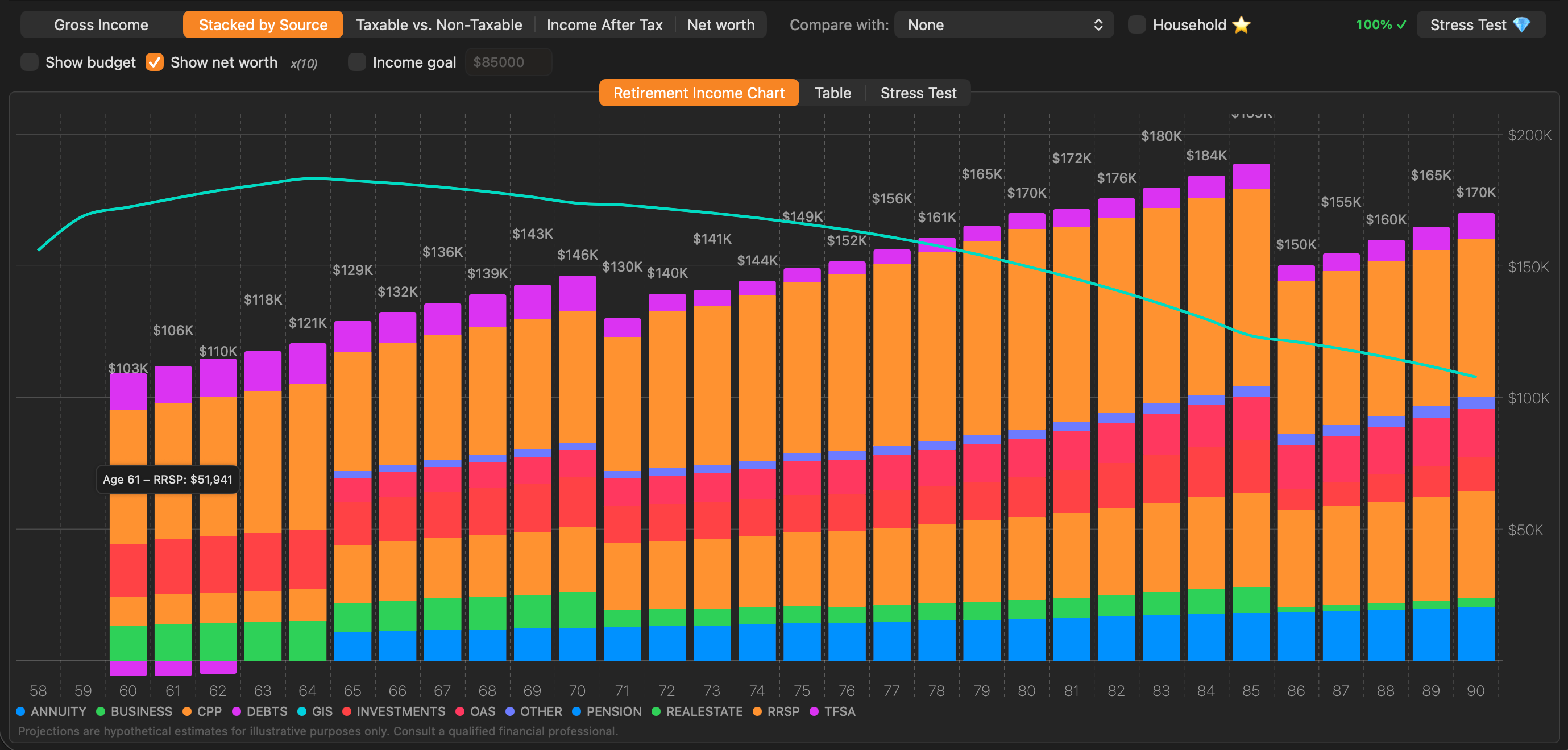Enable the Income goal checkbox

pos(356,62)
